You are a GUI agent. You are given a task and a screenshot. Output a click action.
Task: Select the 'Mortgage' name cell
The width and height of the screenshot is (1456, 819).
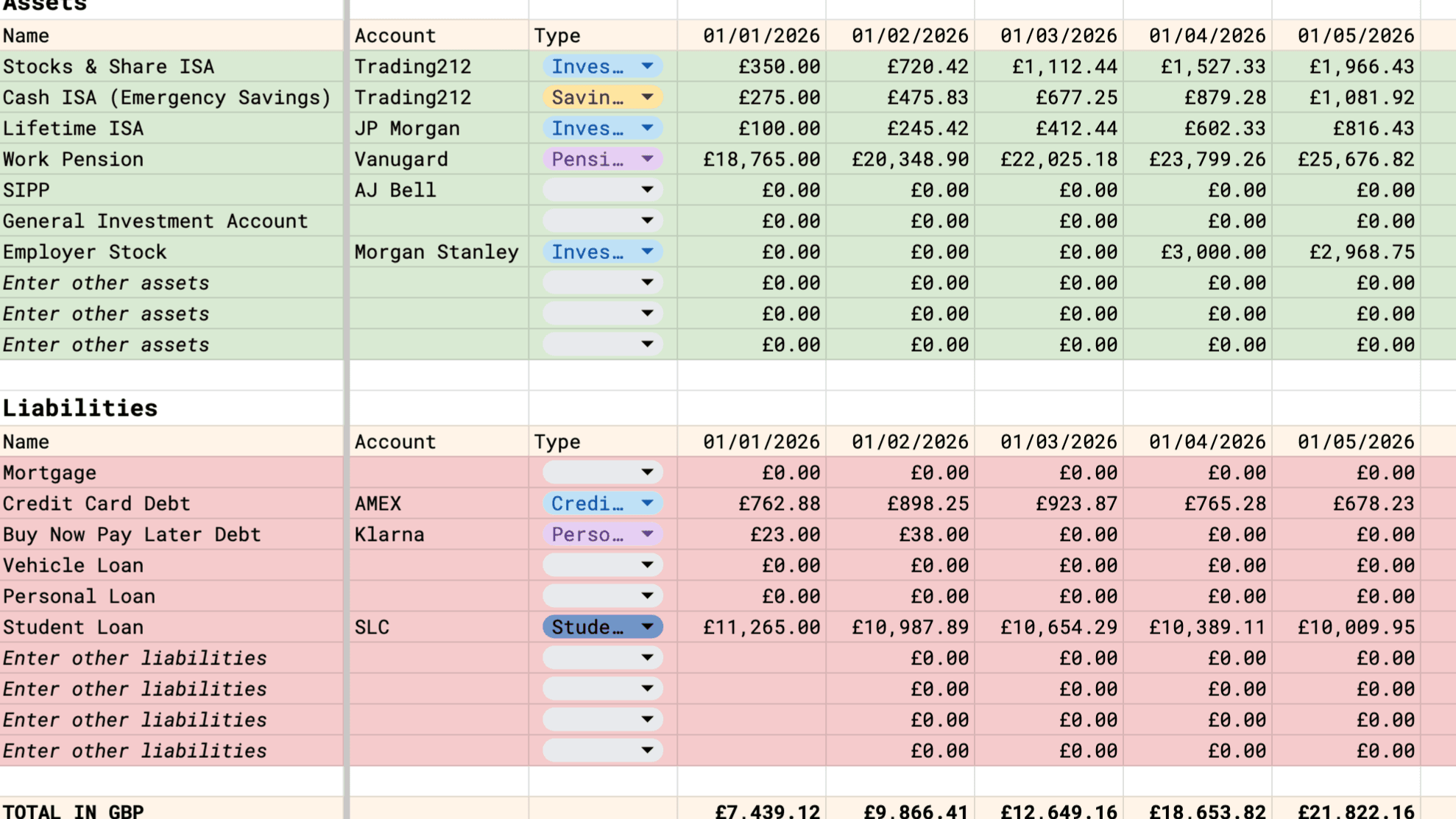(172, 472)
